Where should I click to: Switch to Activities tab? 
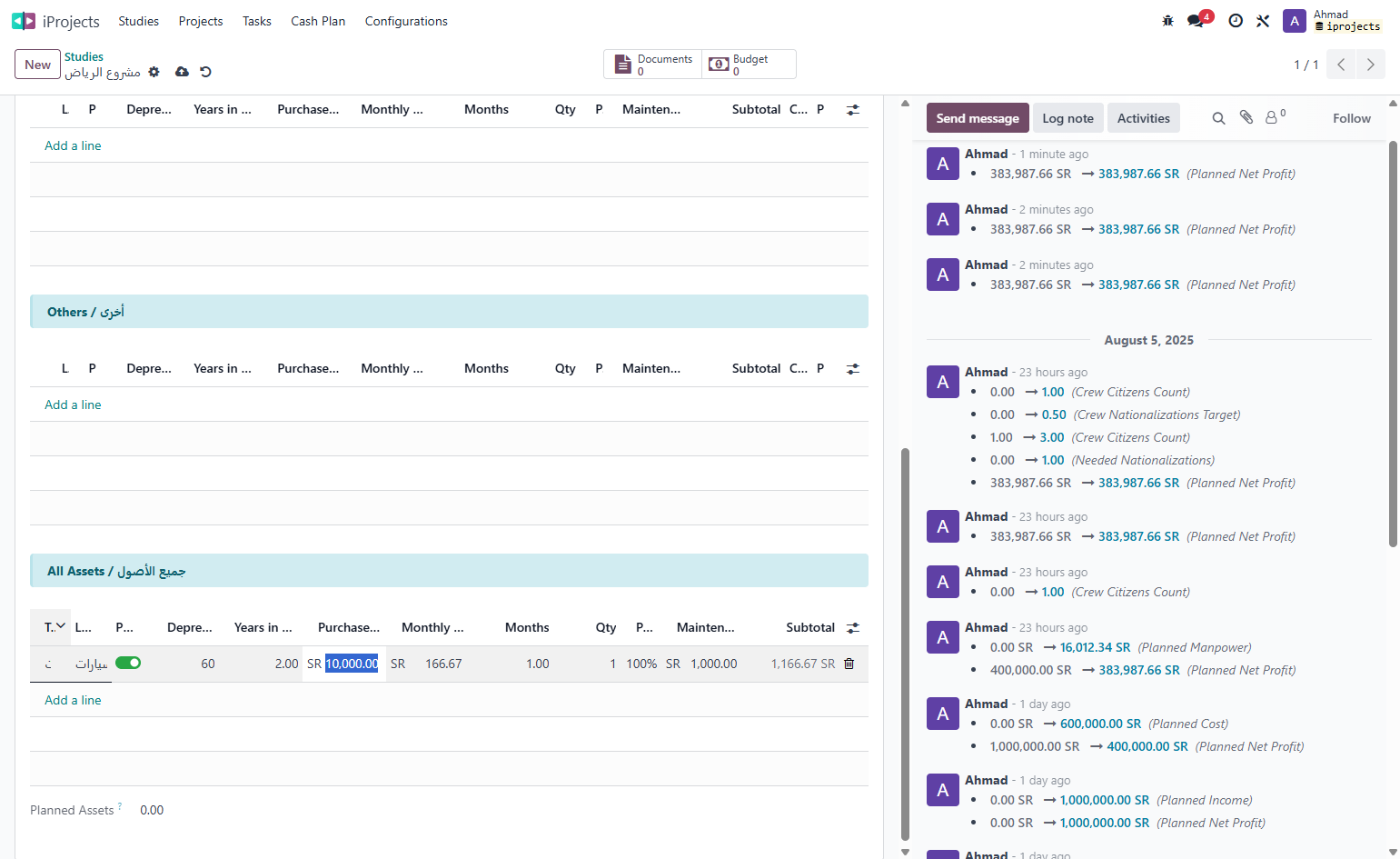pyautogui.click(x=1143, y=118)
